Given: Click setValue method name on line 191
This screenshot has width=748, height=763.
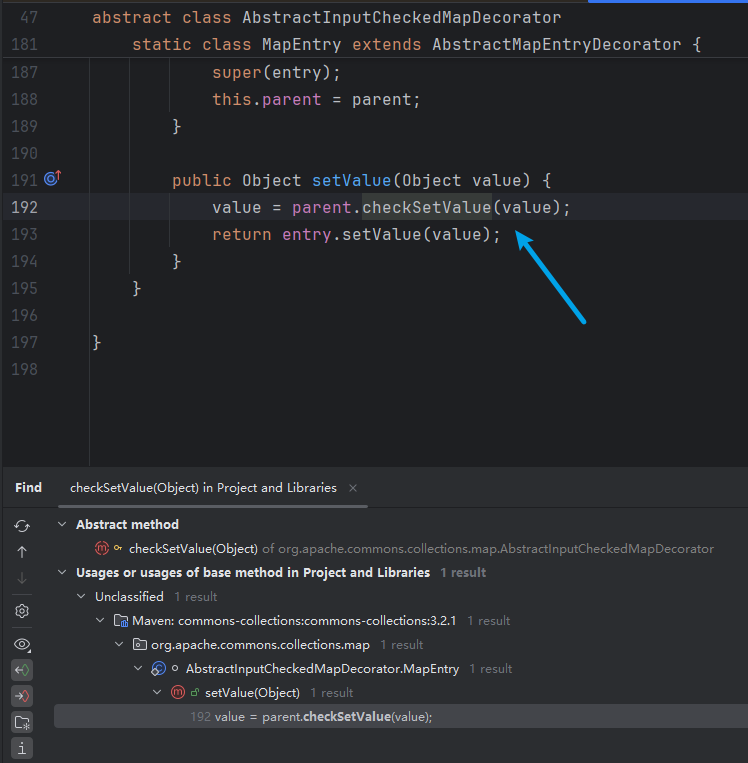Looking at the screenshot, I should (351, 181).
